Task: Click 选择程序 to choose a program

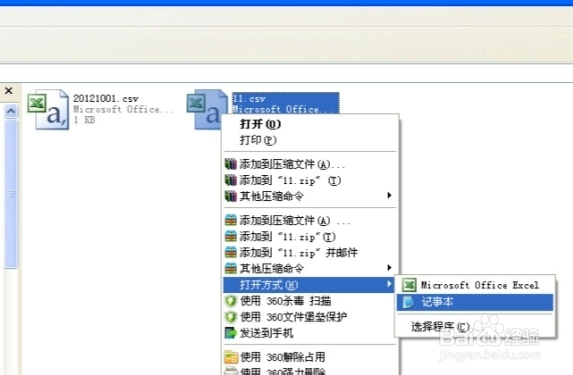Action: (440, 326)
